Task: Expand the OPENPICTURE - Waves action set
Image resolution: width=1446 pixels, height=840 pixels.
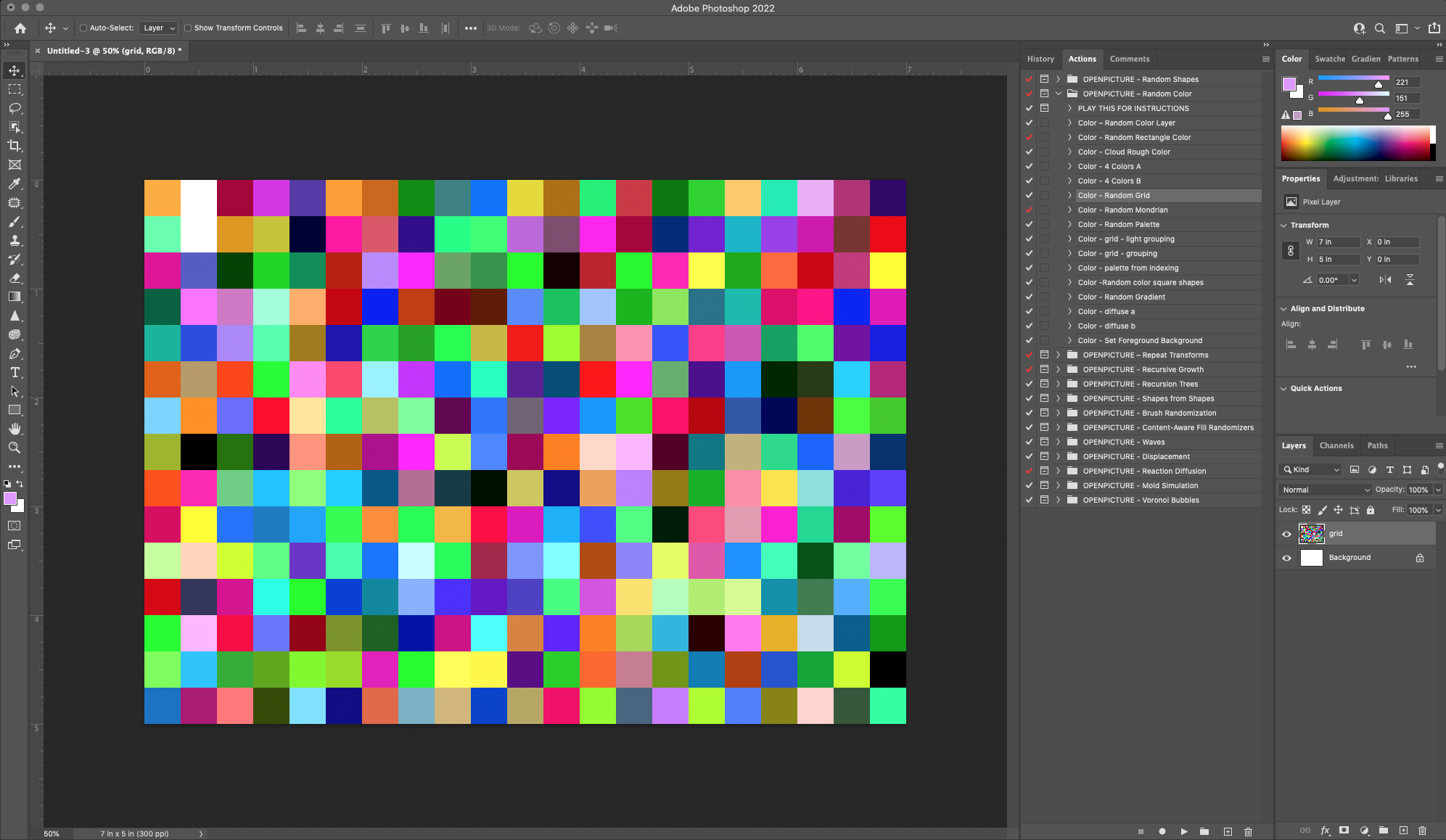Action: pos(1058,442)
